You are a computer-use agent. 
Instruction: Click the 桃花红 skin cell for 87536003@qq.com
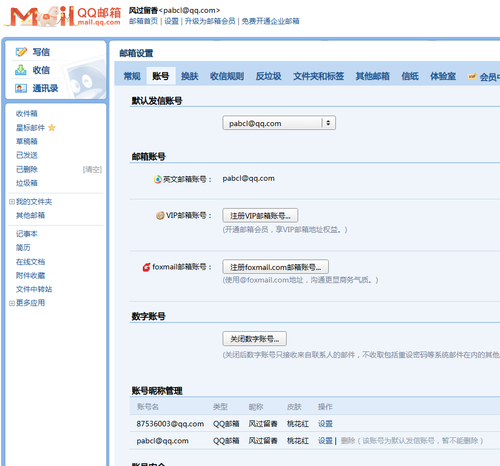point(298,424)
